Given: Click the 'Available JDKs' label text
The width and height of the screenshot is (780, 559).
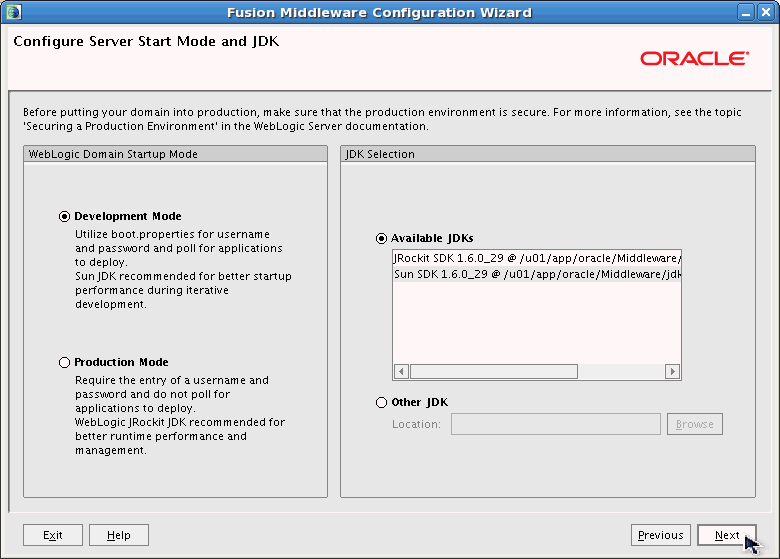Looking at the screenshot, I should pos(432,239).
